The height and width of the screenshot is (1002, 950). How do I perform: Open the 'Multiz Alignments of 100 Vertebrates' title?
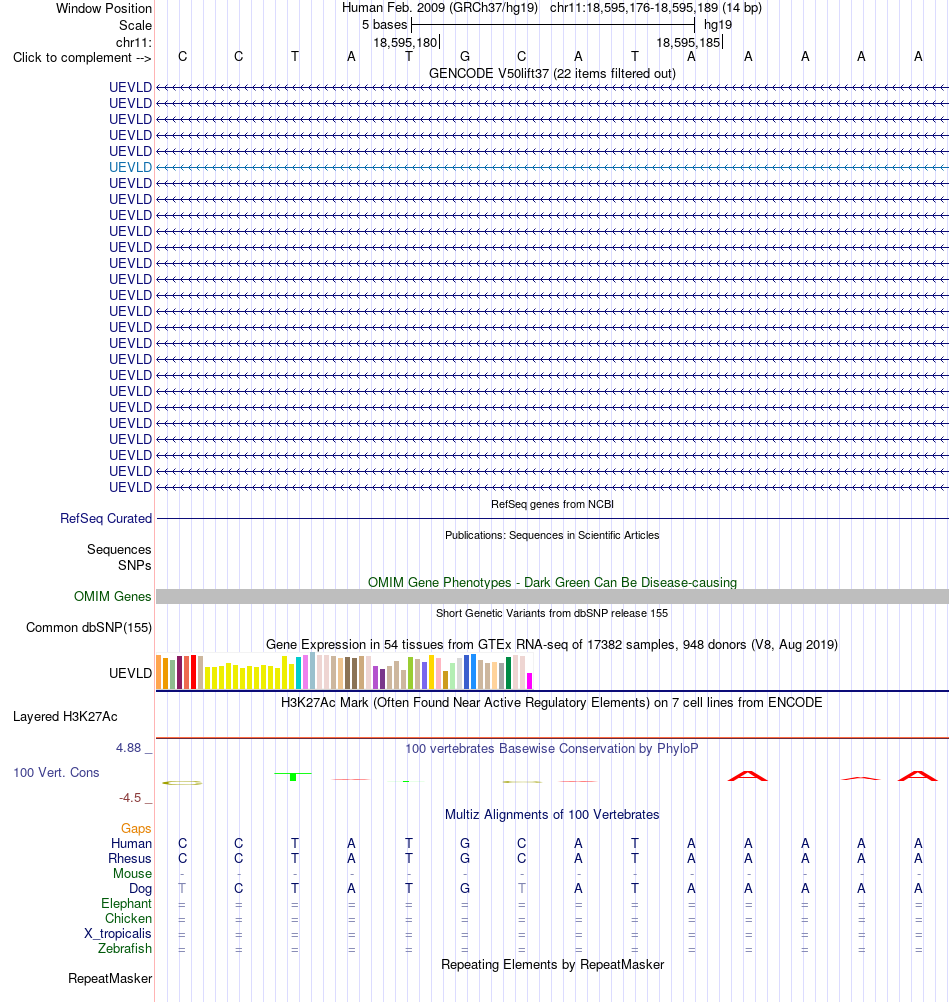pos(552,815)
